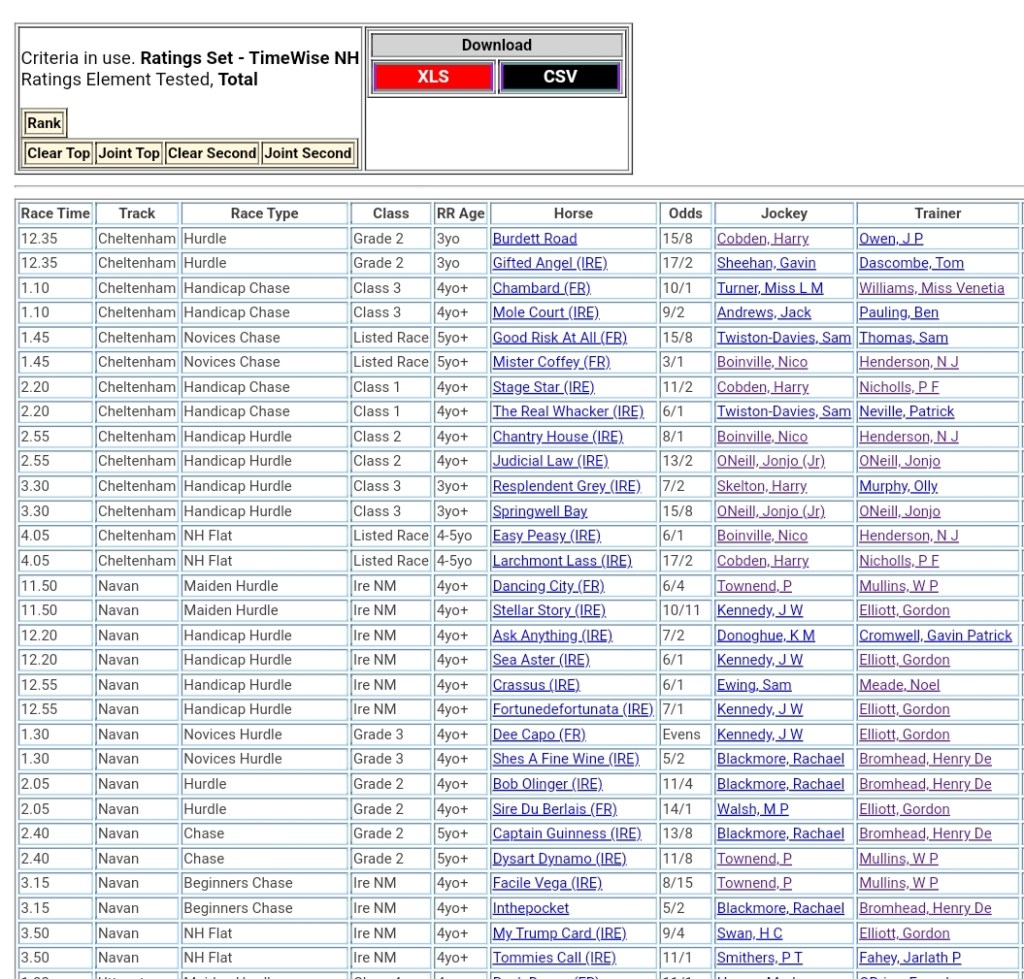The width and height of the screenshot is (1024, 979).
Task: Select trainer Cromwell, Gavin Patrick
Action: (935, 635)
